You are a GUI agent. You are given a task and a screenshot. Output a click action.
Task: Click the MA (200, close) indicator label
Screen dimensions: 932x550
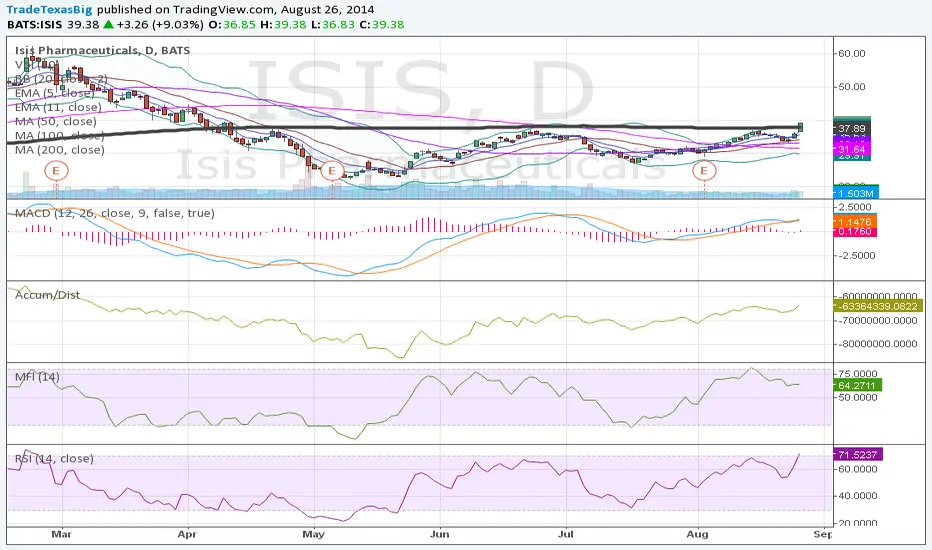pyautogui.click(x=59, y=150)
